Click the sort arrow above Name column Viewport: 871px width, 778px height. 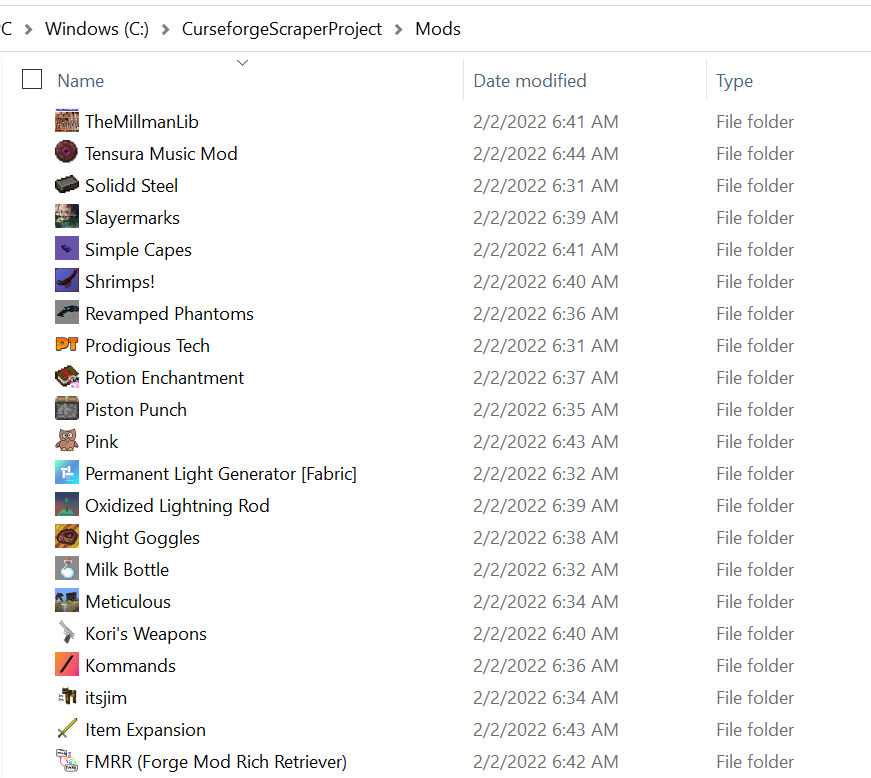[242, 63]
